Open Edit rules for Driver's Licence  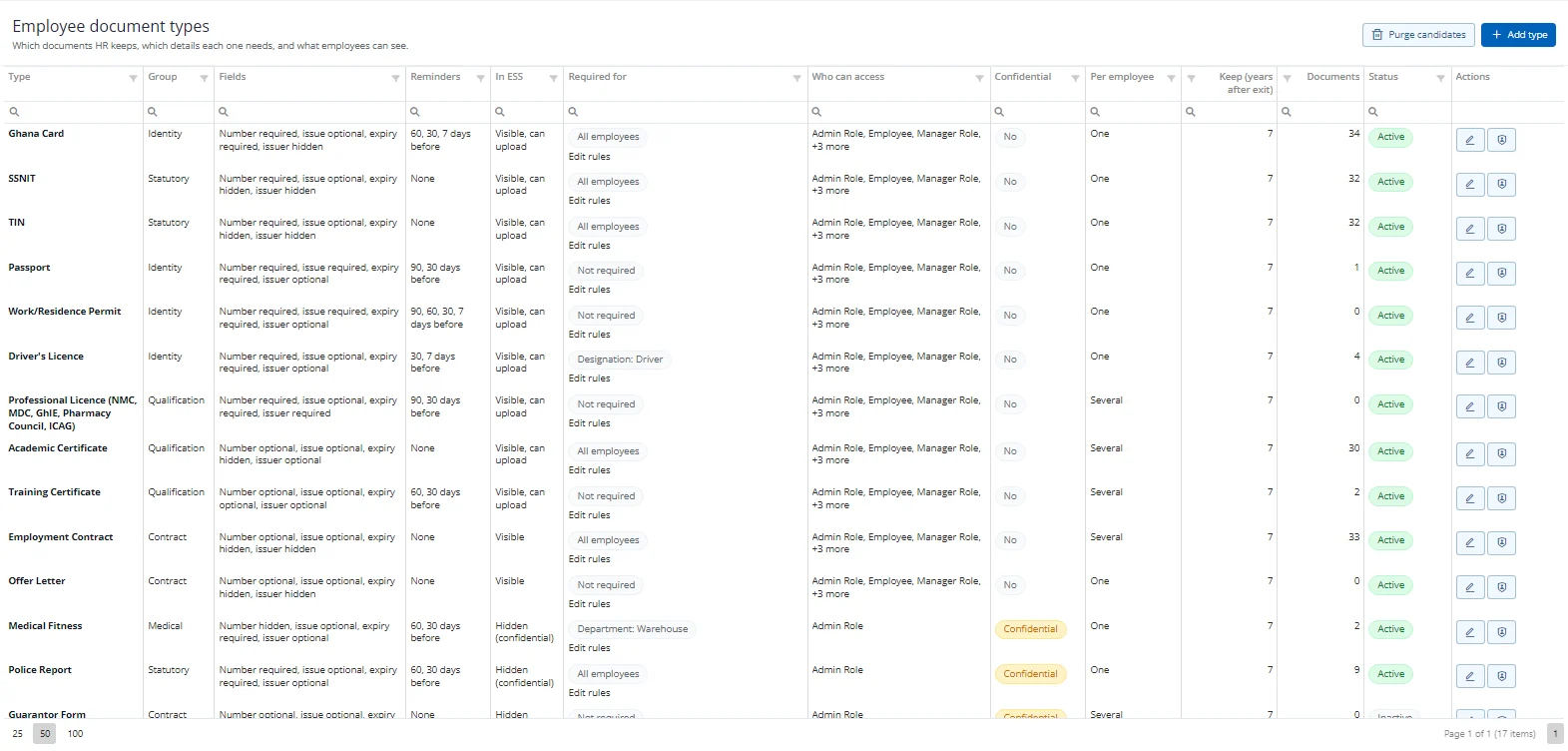pos(589,378)
